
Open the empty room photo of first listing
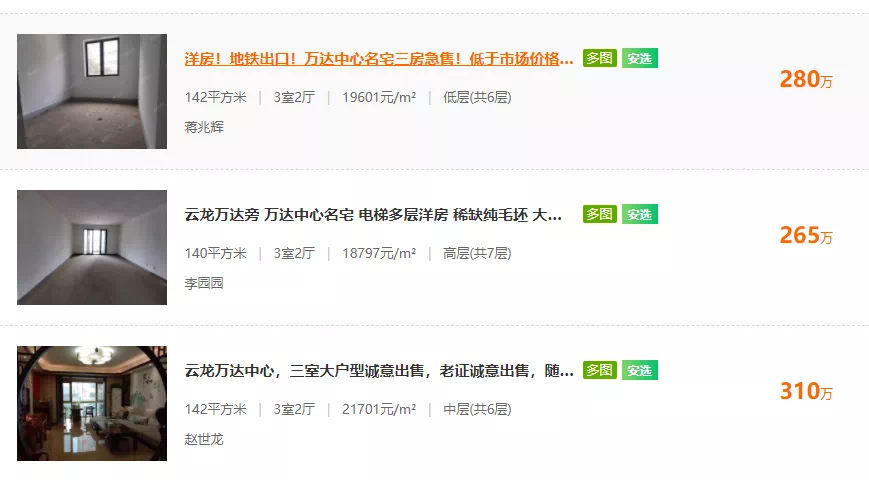tap(92, 91)
